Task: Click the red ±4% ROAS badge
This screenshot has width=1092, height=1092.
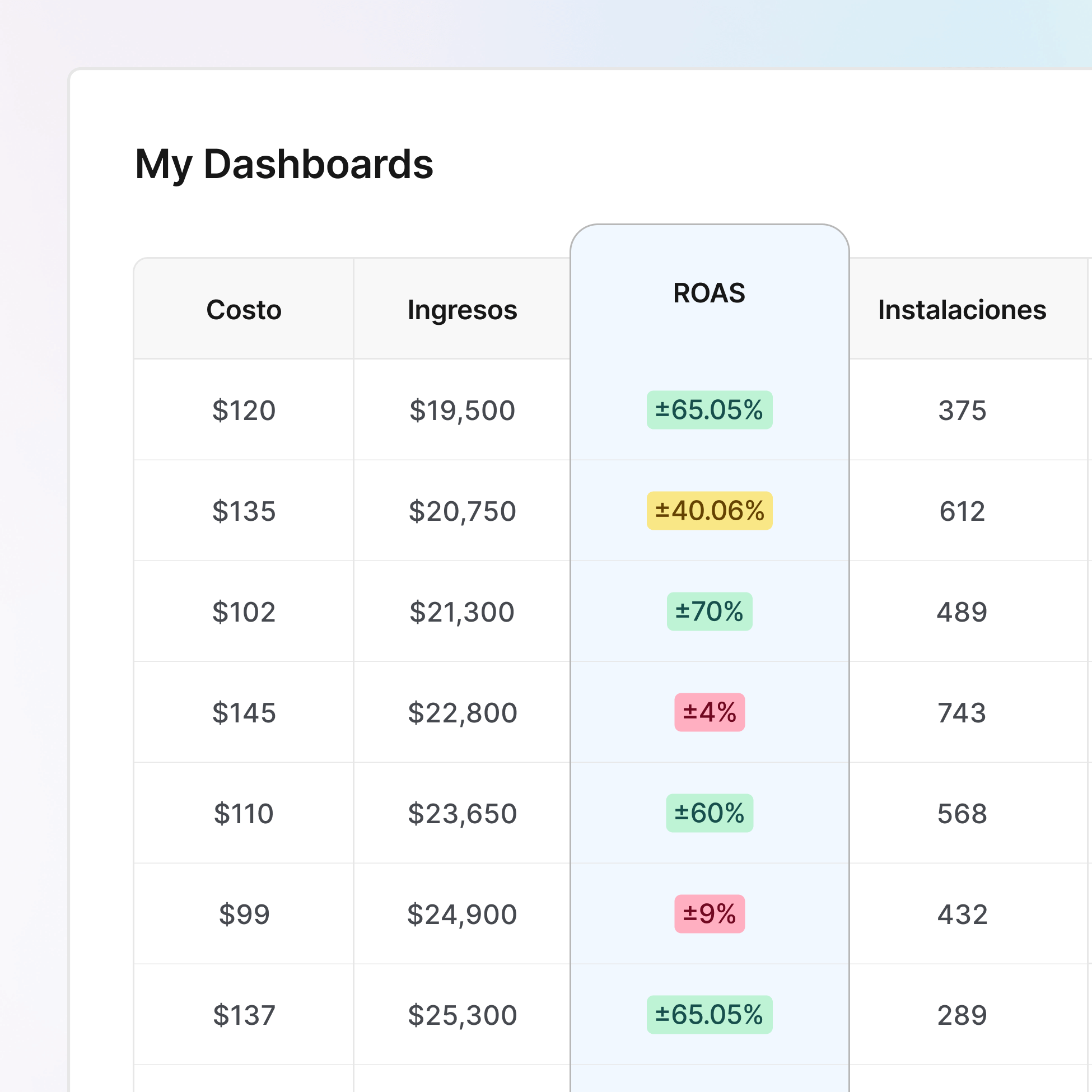Action: click(x=709, y=712)
